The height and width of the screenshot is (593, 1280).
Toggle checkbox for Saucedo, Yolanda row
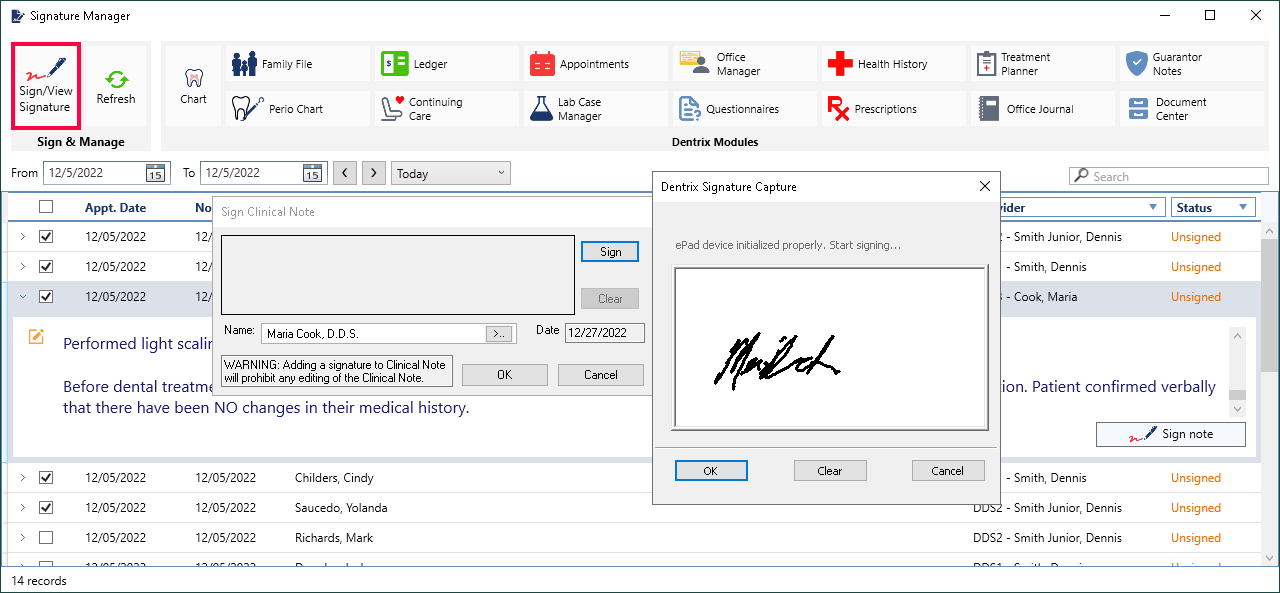[x=46, y=508]
